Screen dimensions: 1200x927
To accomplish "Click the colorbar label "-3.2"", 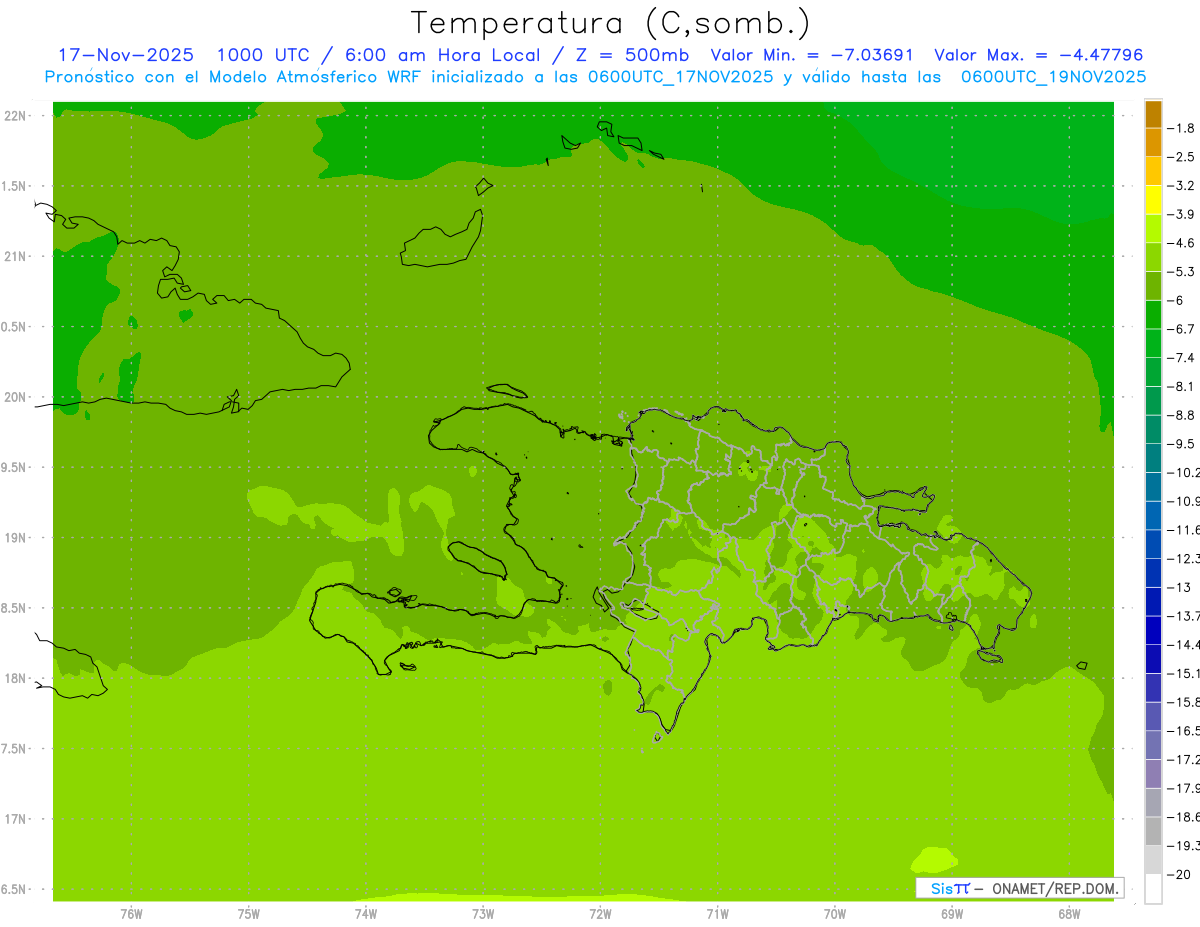I will point(1183,186).
